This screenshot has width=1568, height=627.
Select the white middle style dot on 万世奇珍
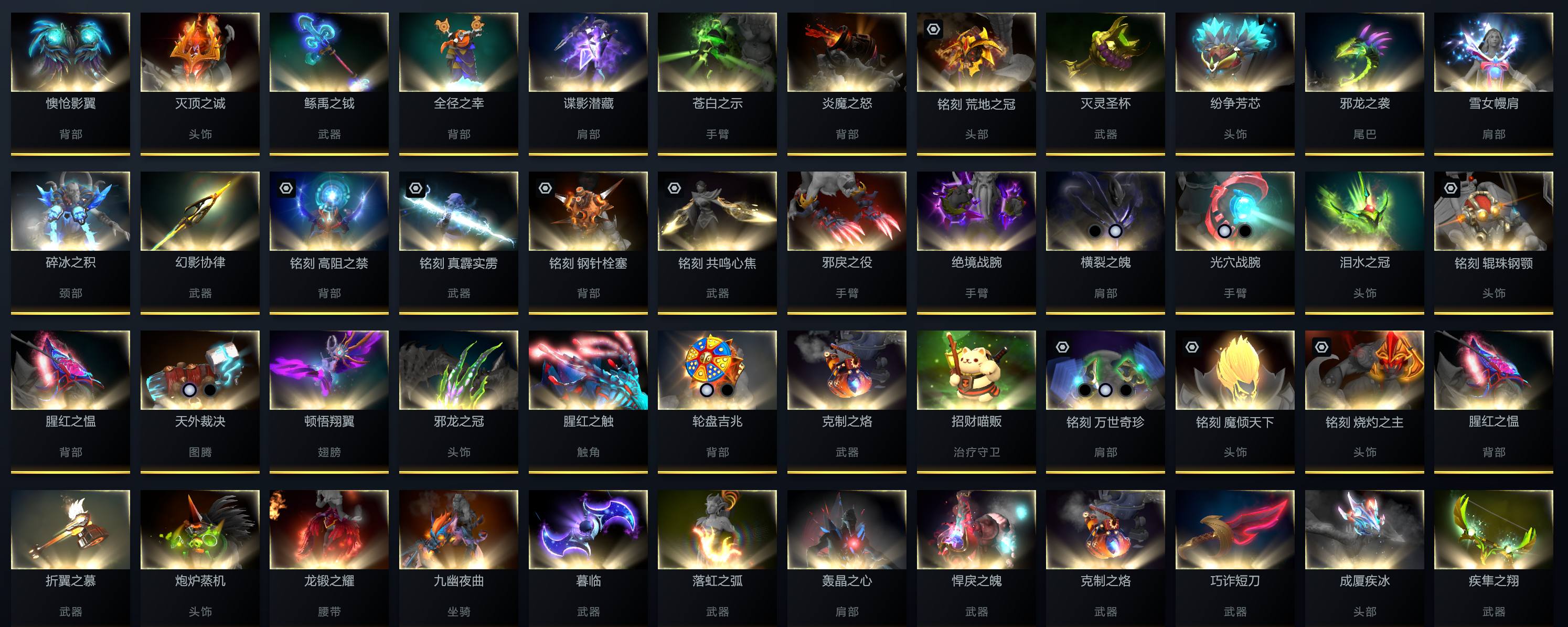[x=1105, y=390]
